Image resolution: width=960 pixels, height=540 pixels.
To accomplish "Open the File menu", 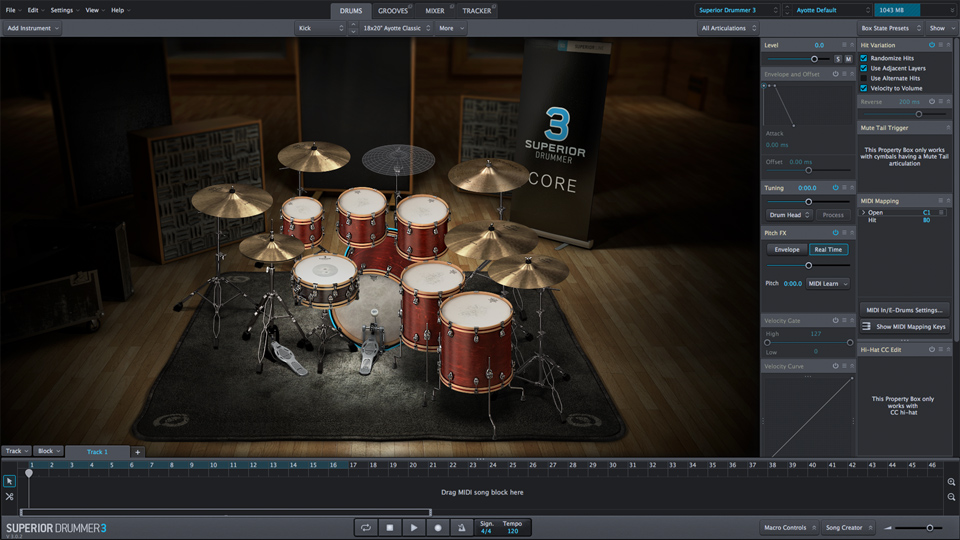I will (x=13, y=10).
